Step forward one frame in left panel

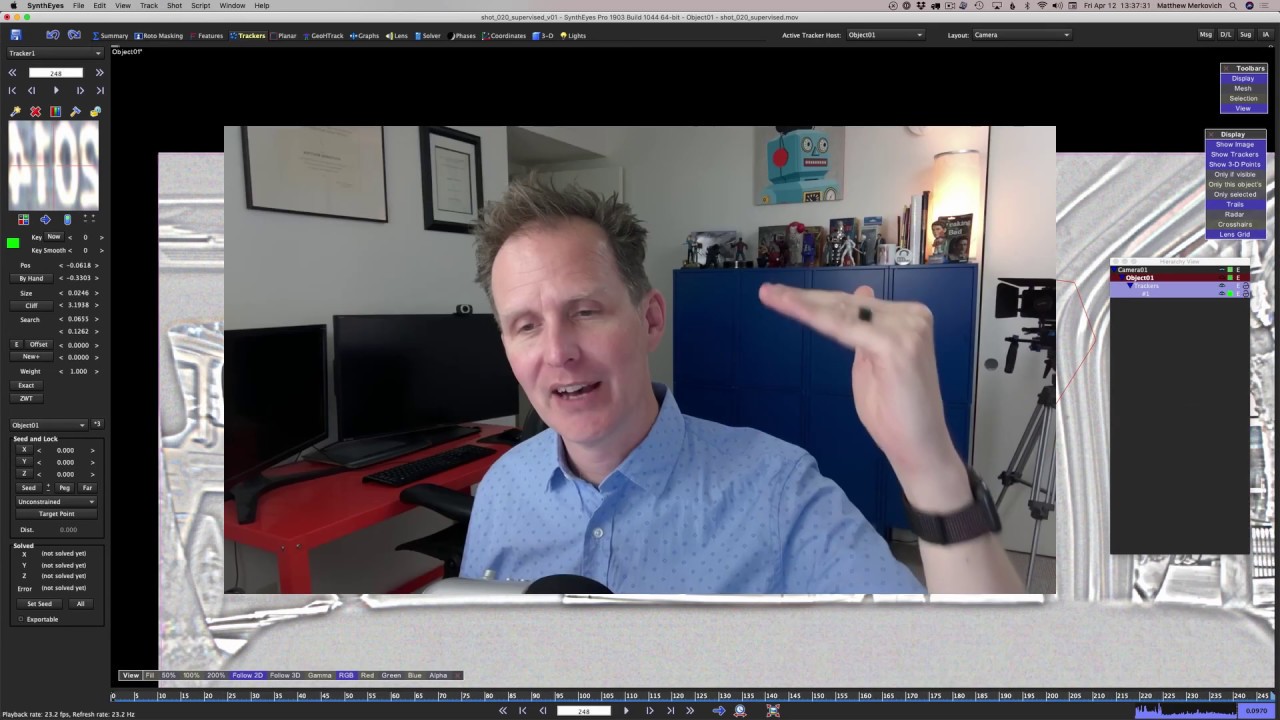pyautogui.click(x=80, y=90)
